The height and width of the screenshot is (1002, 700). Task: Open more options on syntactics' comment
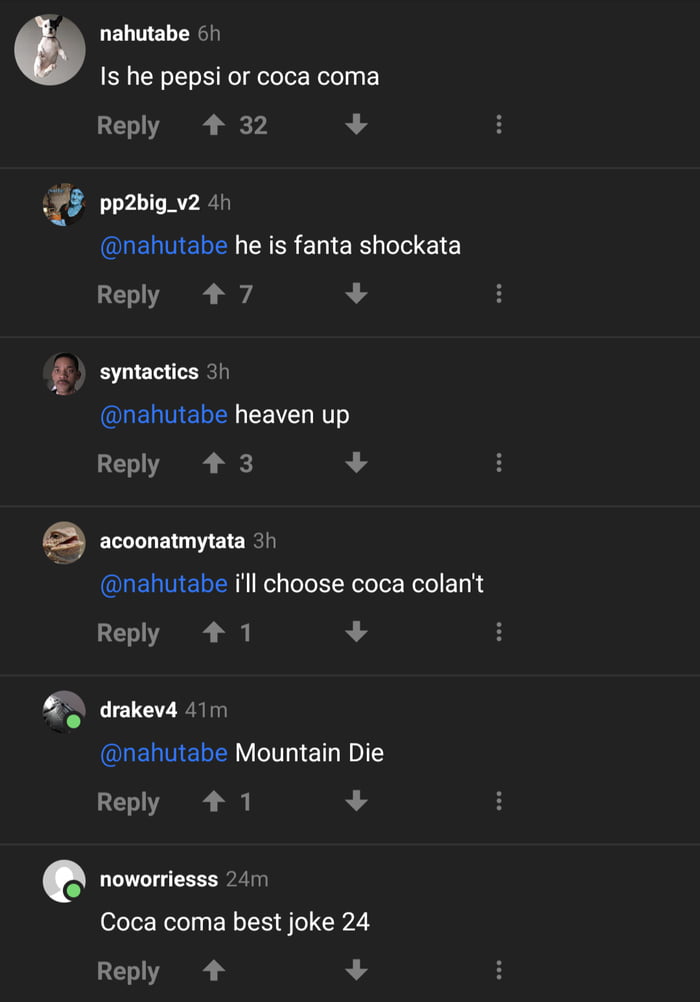tap(498, 463)
